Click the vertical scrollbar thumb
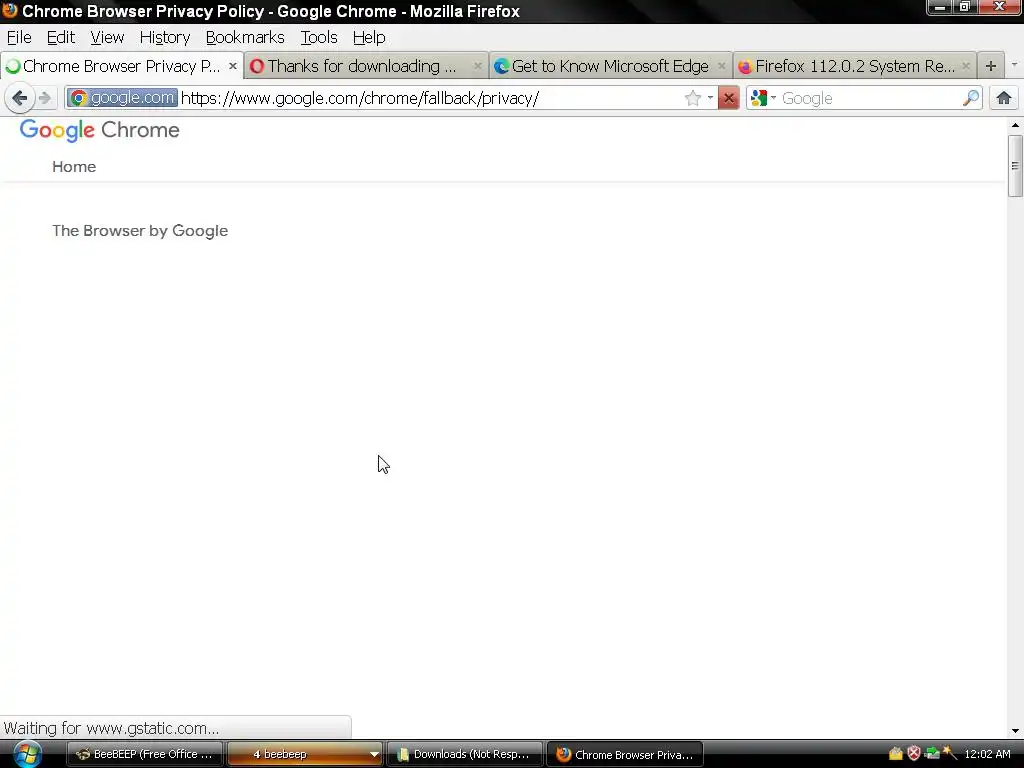Viewport: 1024px width, 768px height. (x=1015, y=165)
